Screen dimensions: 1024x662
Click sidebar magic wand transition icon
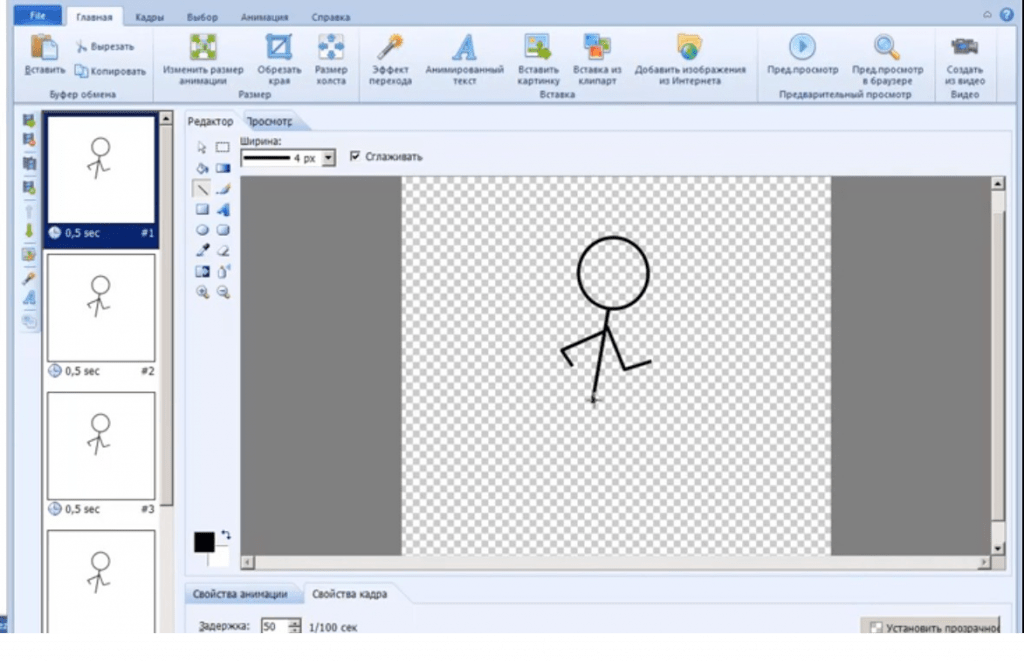click(x=29, y=278)
